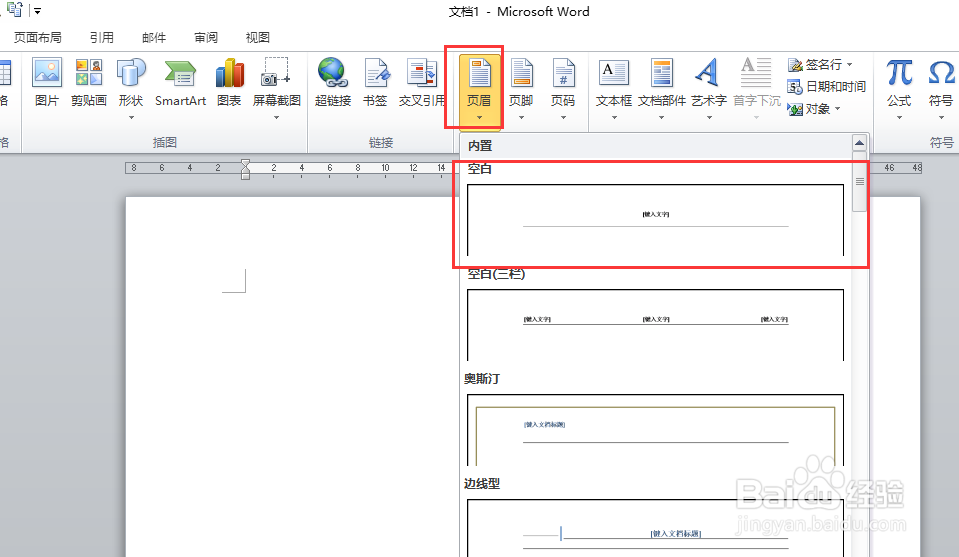The width and height of the screenshot is (959, 557).
Task: Switch to the Page Layout (页面布局) tab
Action: [38, 37]
